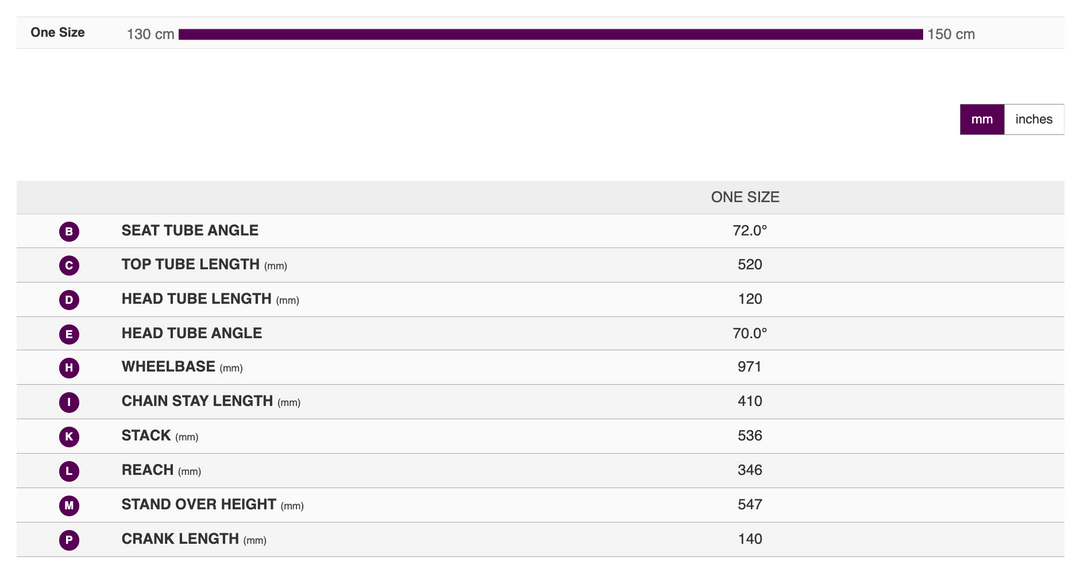Switch units to inches

(x=1033, y=119)
